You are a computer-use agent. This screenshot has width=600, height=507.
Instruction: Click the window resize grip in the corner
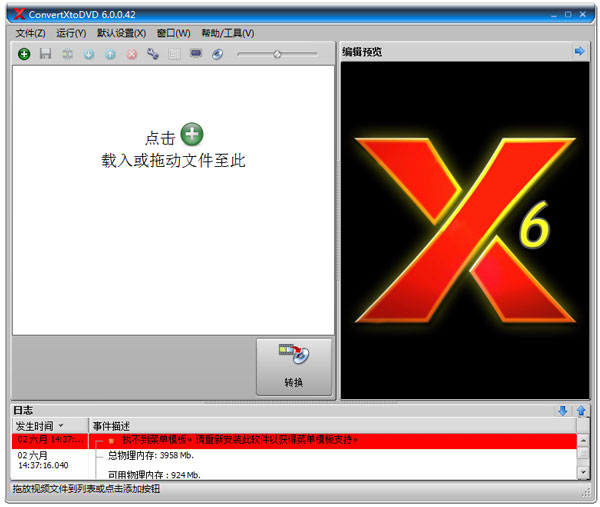[x=586, y=493]
